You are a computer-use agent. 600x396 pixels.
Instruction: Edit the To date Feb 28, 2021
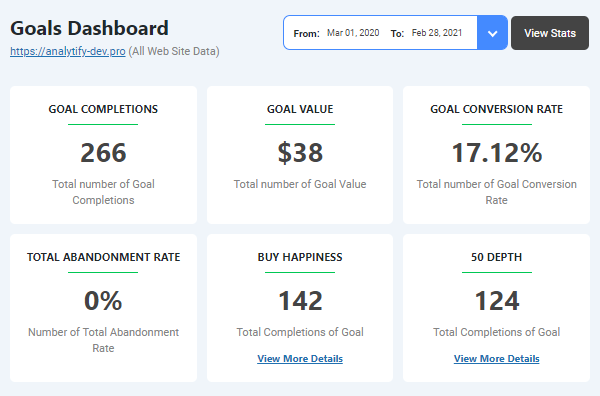(x=437, y=33)
